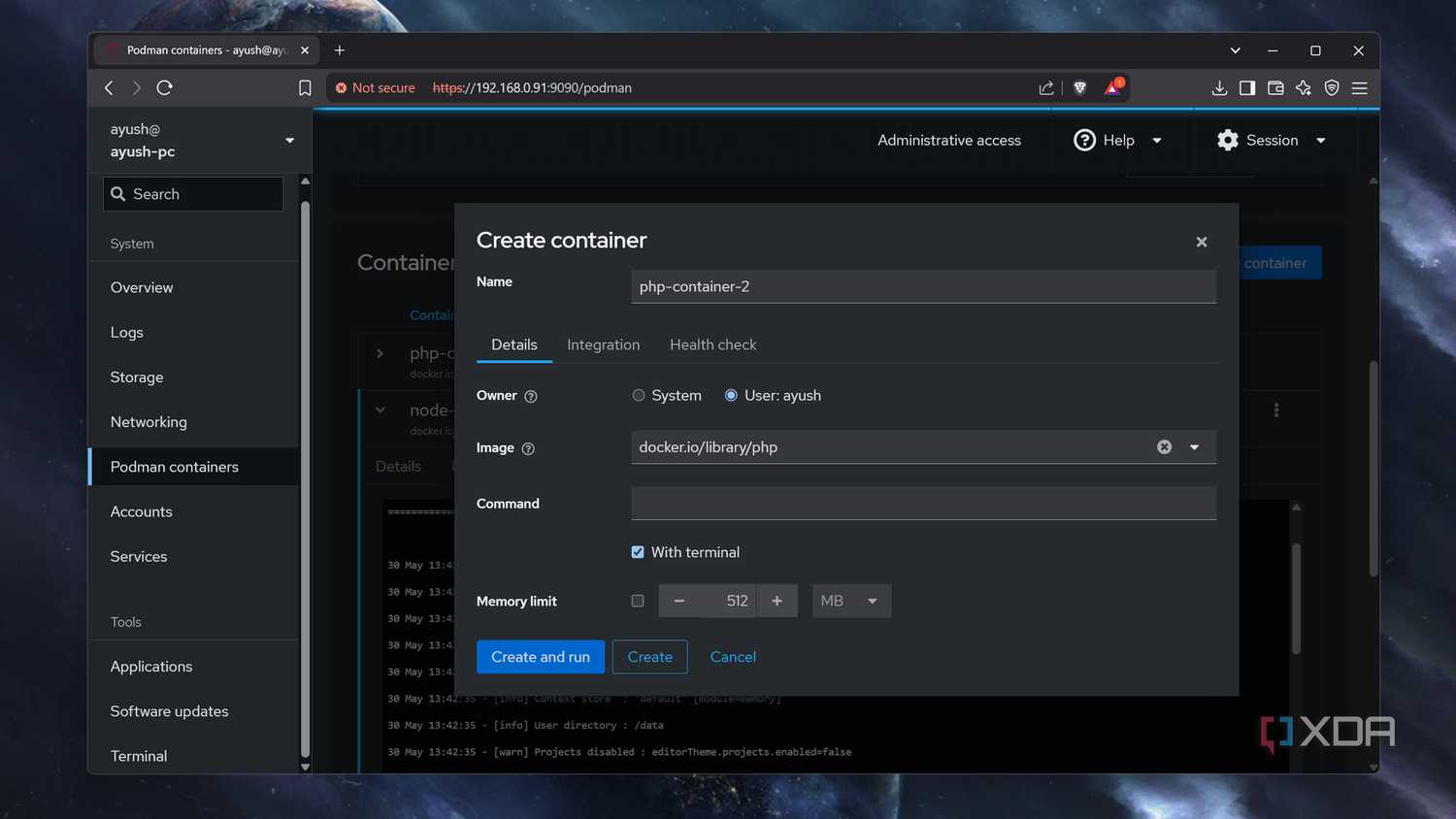The image size is (1456, 819).
Task: Open the node container kebab actions menu
Action: click(x=1276, y=410)
